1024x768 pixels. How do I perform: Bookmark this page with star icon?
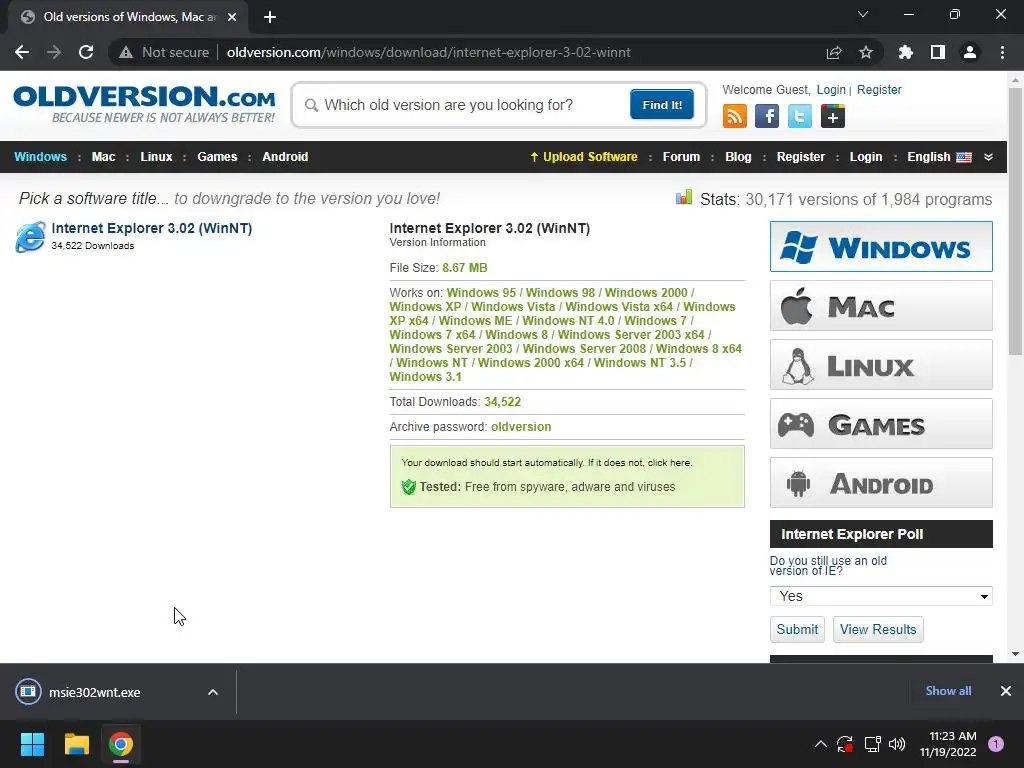coord(866,52)
